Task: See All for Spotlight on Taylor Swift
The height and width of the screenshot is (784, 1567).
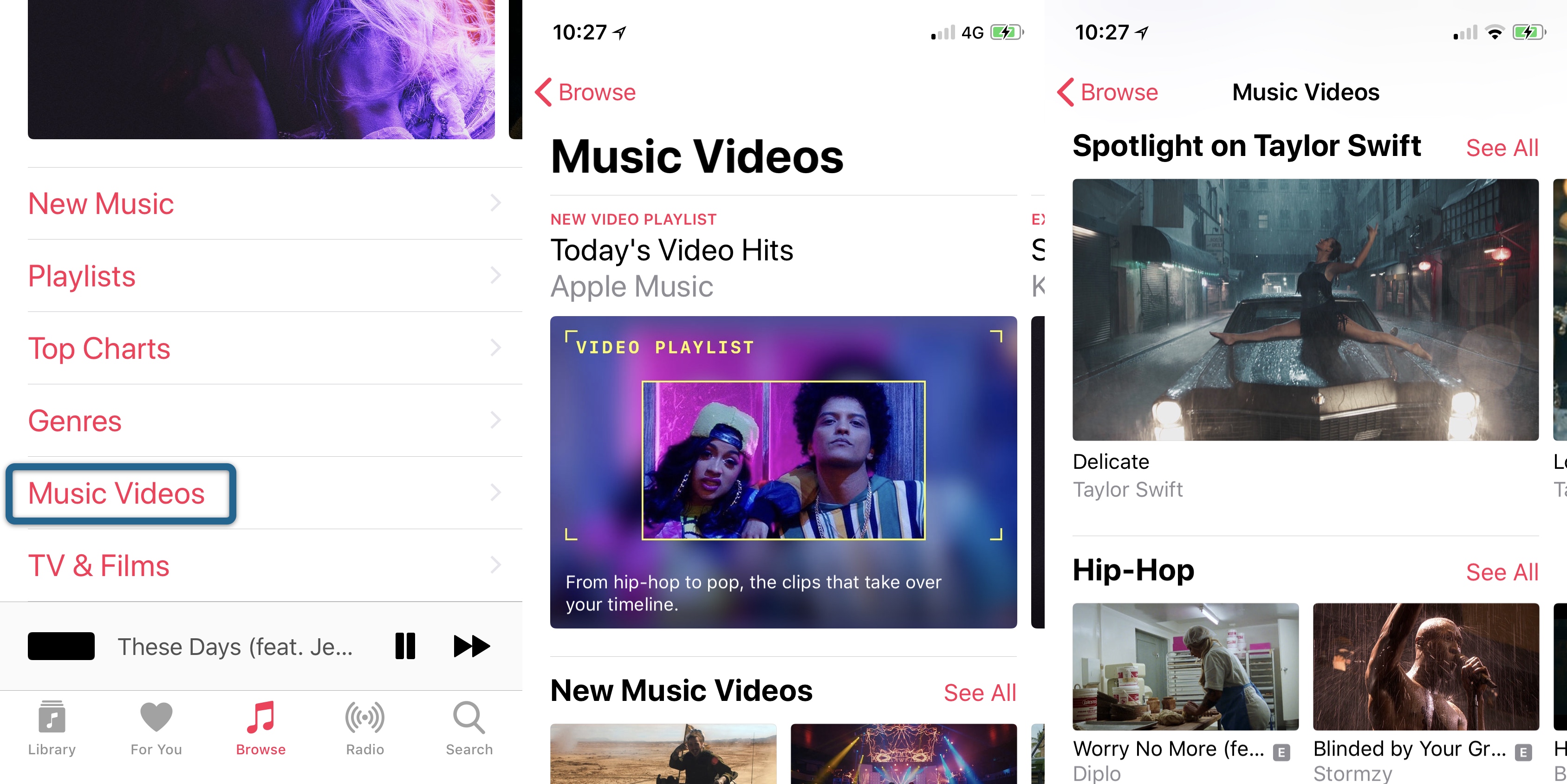Action: coord(1504,149)
